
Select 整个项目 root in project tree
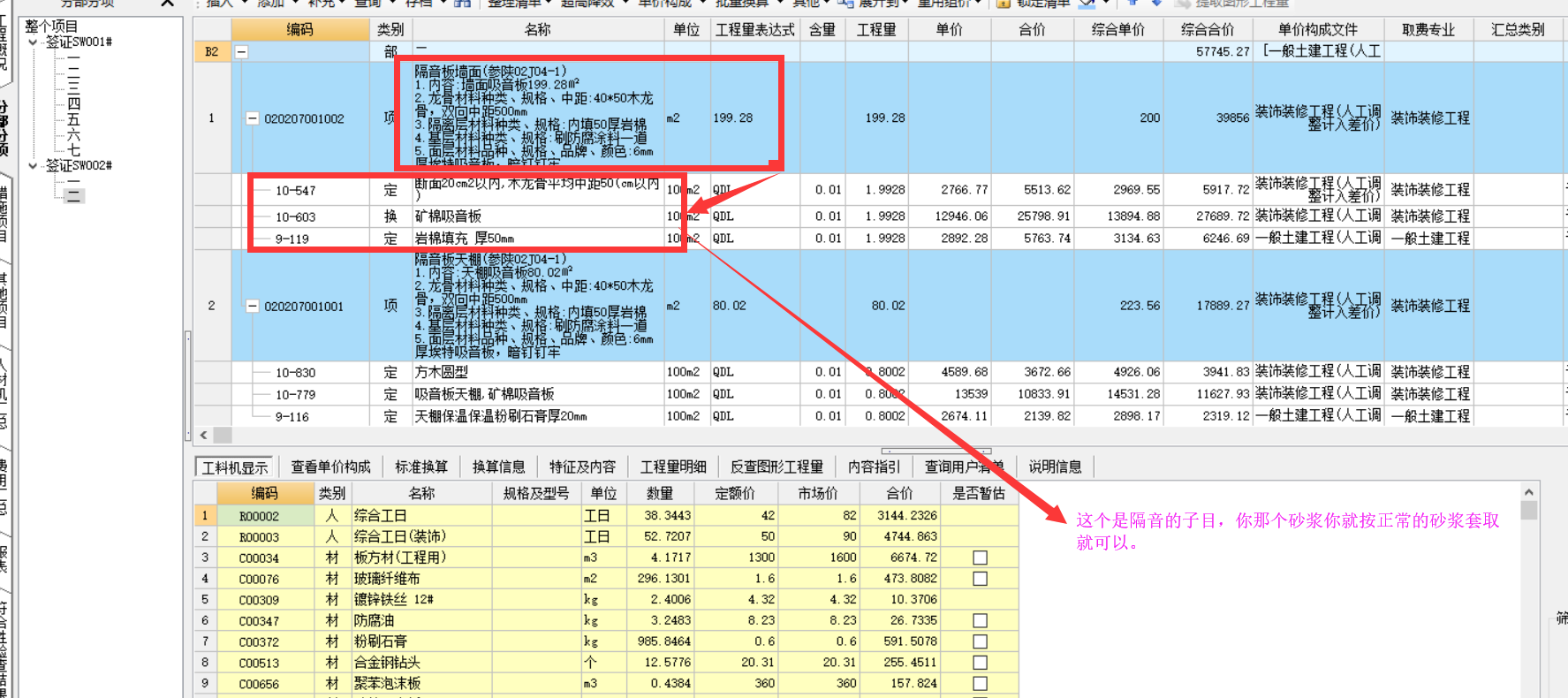51,27
